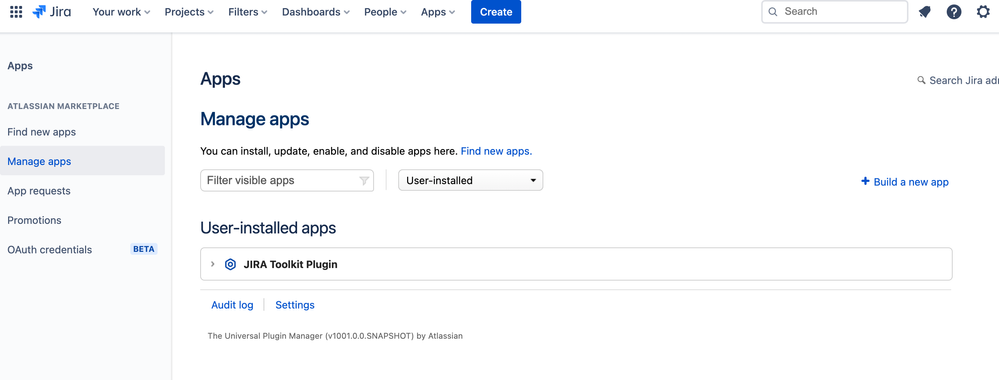
Task: Focus the Filter visible apps field
Action: (x=287, y=180)
